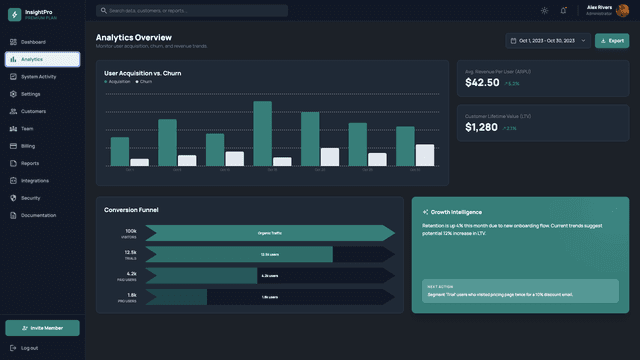Click the 1.8k users pro funnel bar
The height and width of the screenshot is (360, 640).
176,297
